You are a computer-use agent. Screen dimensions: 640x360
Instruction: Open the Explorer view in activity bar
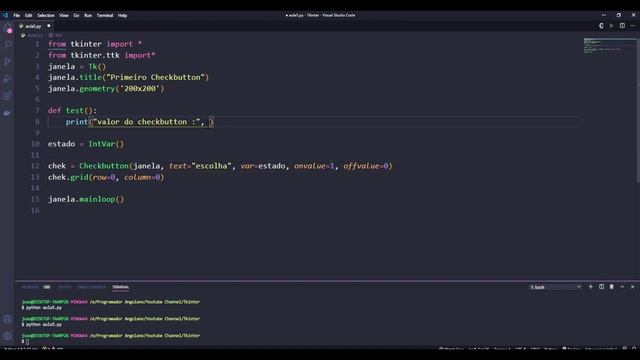click(7, 28)
